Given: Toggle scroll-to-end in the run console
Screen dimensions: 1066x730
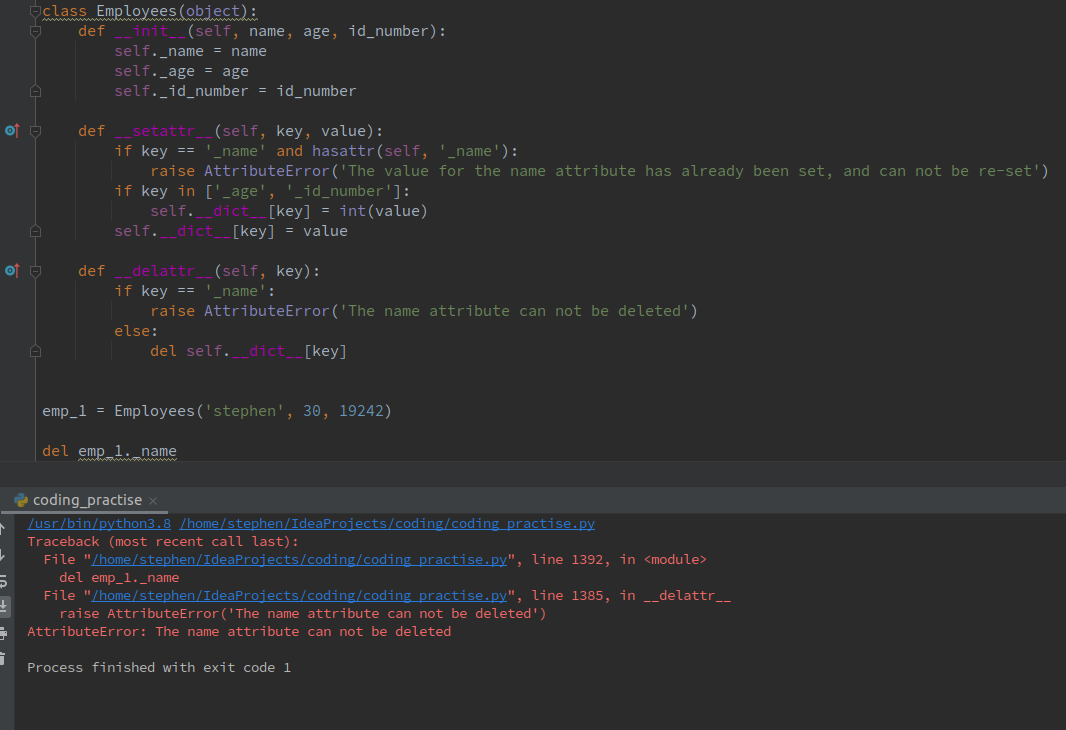Looking at the screenshot, I should 3,606.
